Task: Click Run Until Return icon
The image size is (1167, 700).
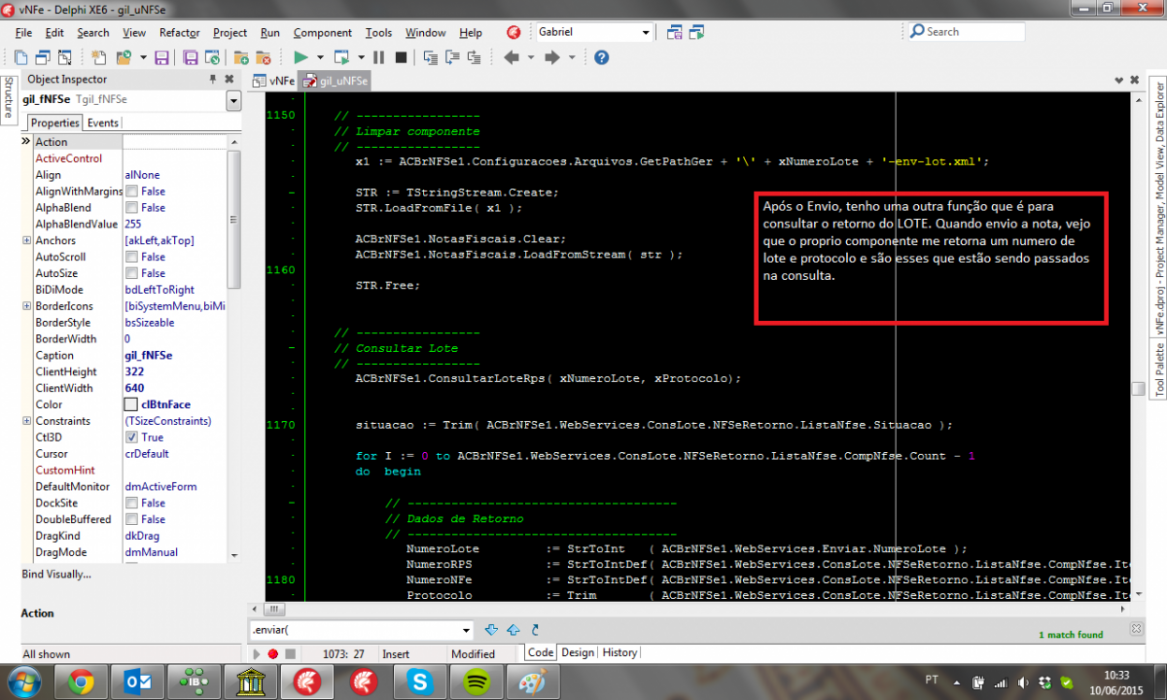Action: coord(473,57)
